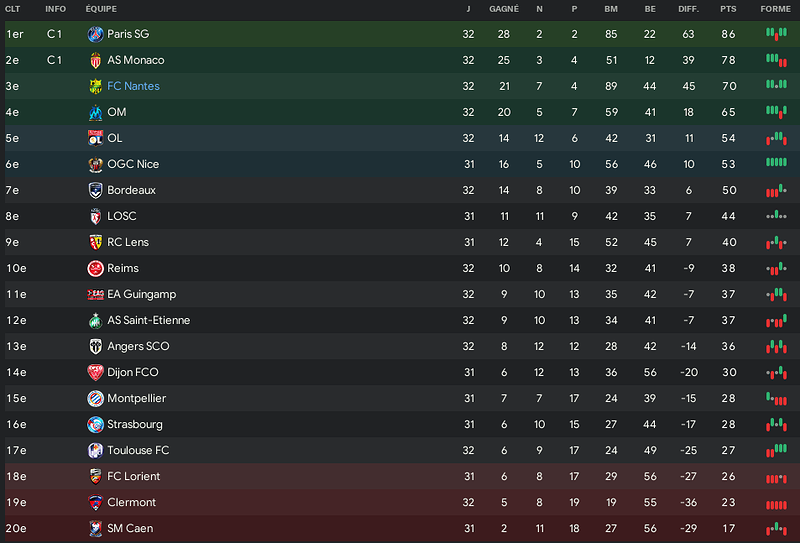The image size is (800, 543).
Task: Sort table by GAGNÉ column header
Action: coord(504,9)
